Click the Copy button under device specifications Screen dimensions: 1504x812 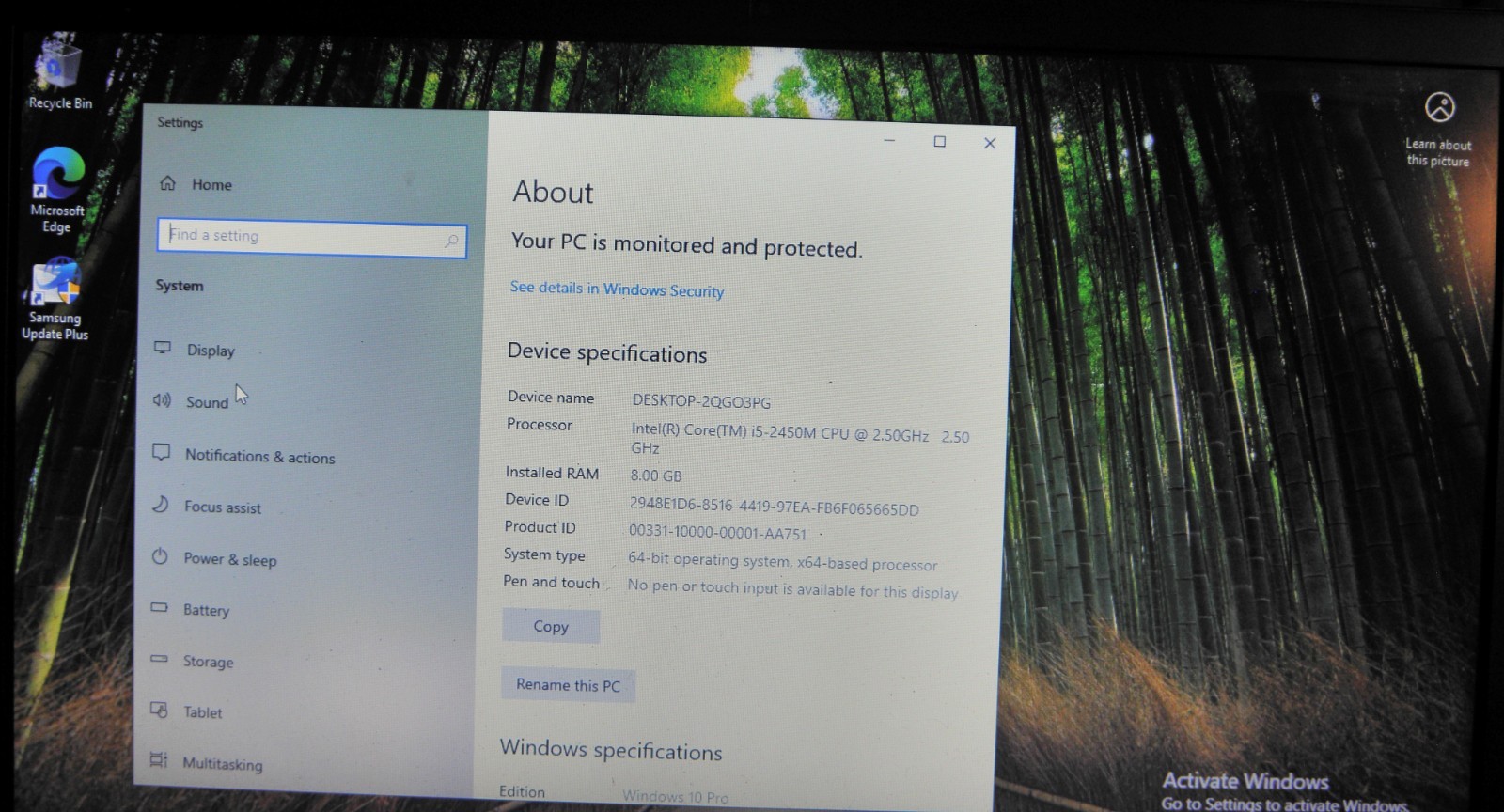click(551, 626)
